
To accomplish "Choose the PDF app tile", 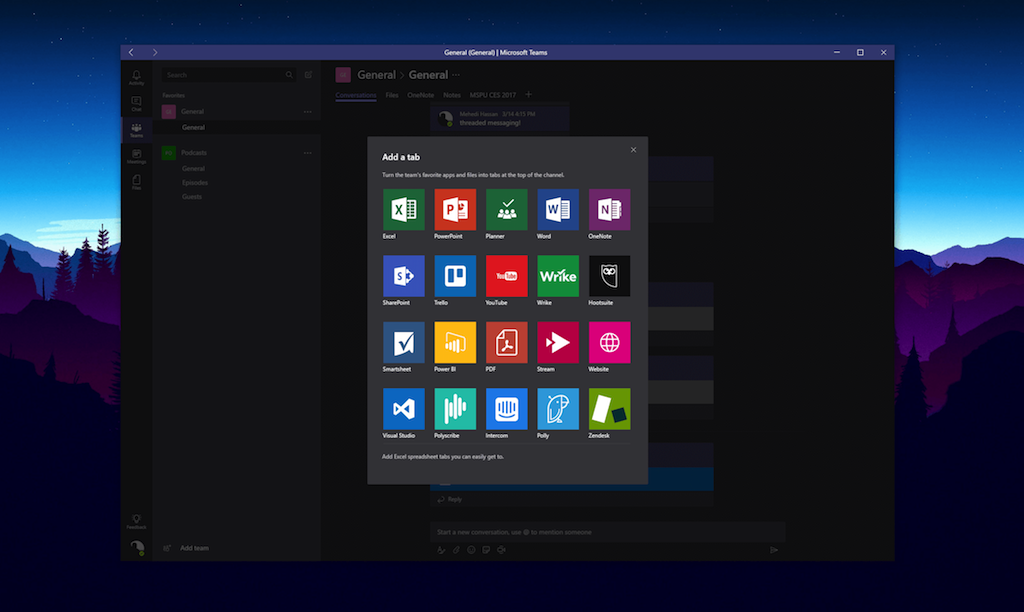I will click(507, 342).
